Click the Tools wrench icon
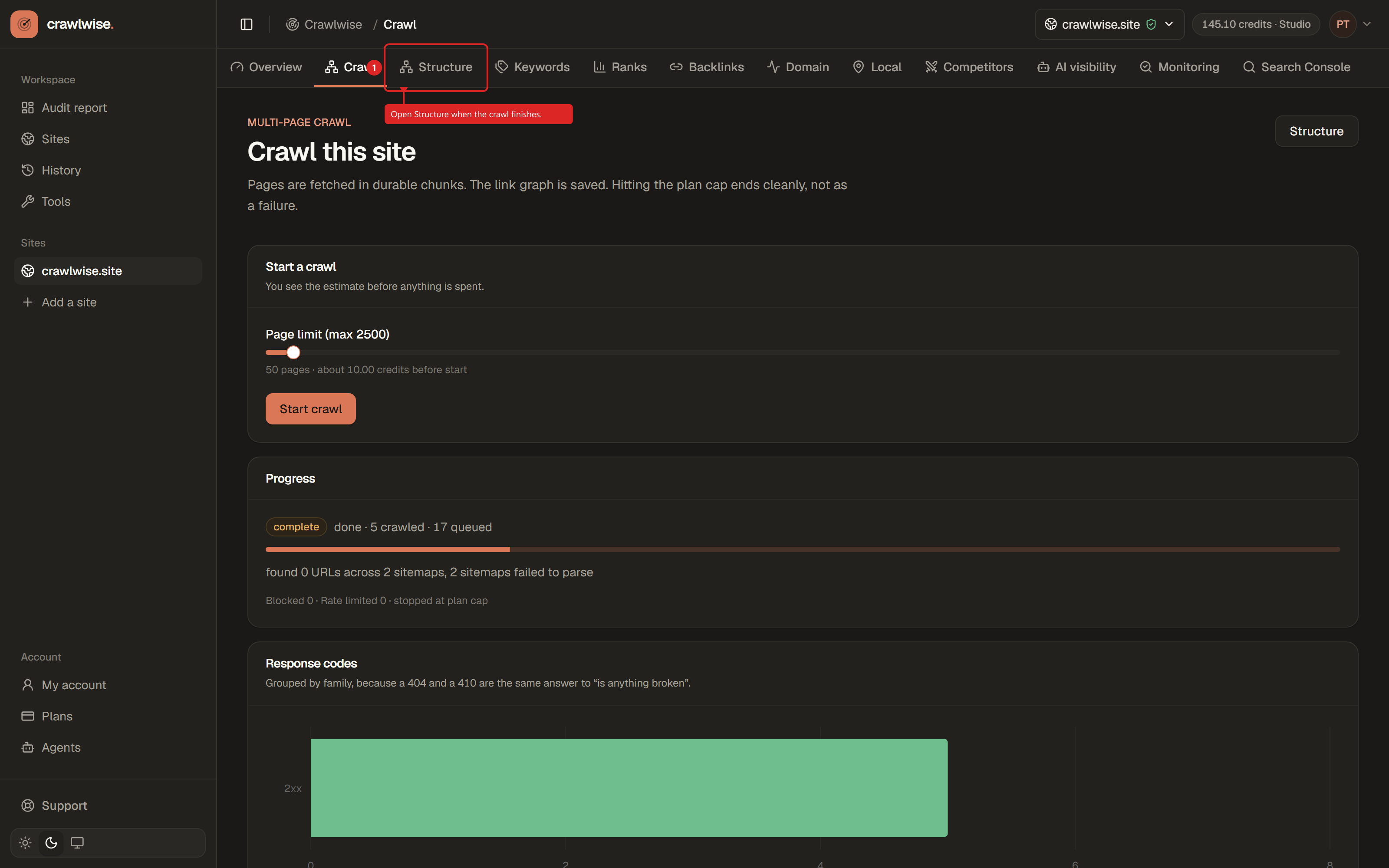This screenshot has height=868, width=1389. click(x=27, y=201)
